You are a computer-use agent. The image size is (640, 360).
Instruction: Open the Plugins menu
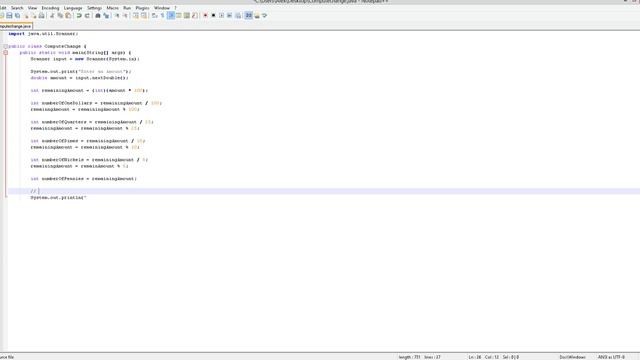[x=142, y=8]
